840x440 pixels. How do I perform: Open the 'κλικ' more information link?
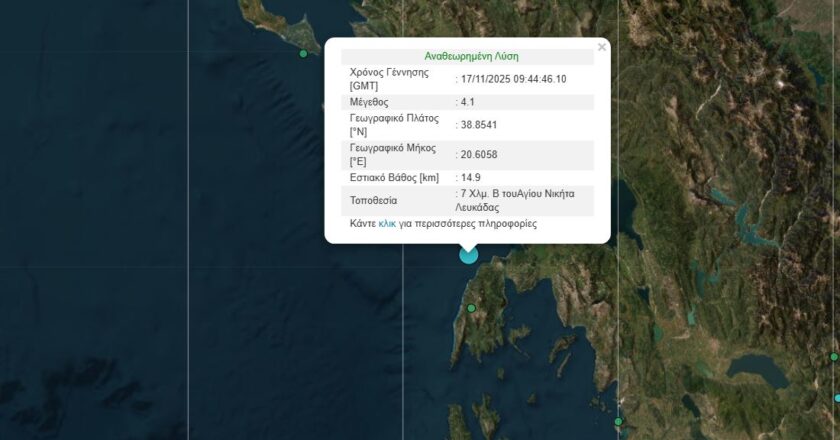(x=387, y=224)
